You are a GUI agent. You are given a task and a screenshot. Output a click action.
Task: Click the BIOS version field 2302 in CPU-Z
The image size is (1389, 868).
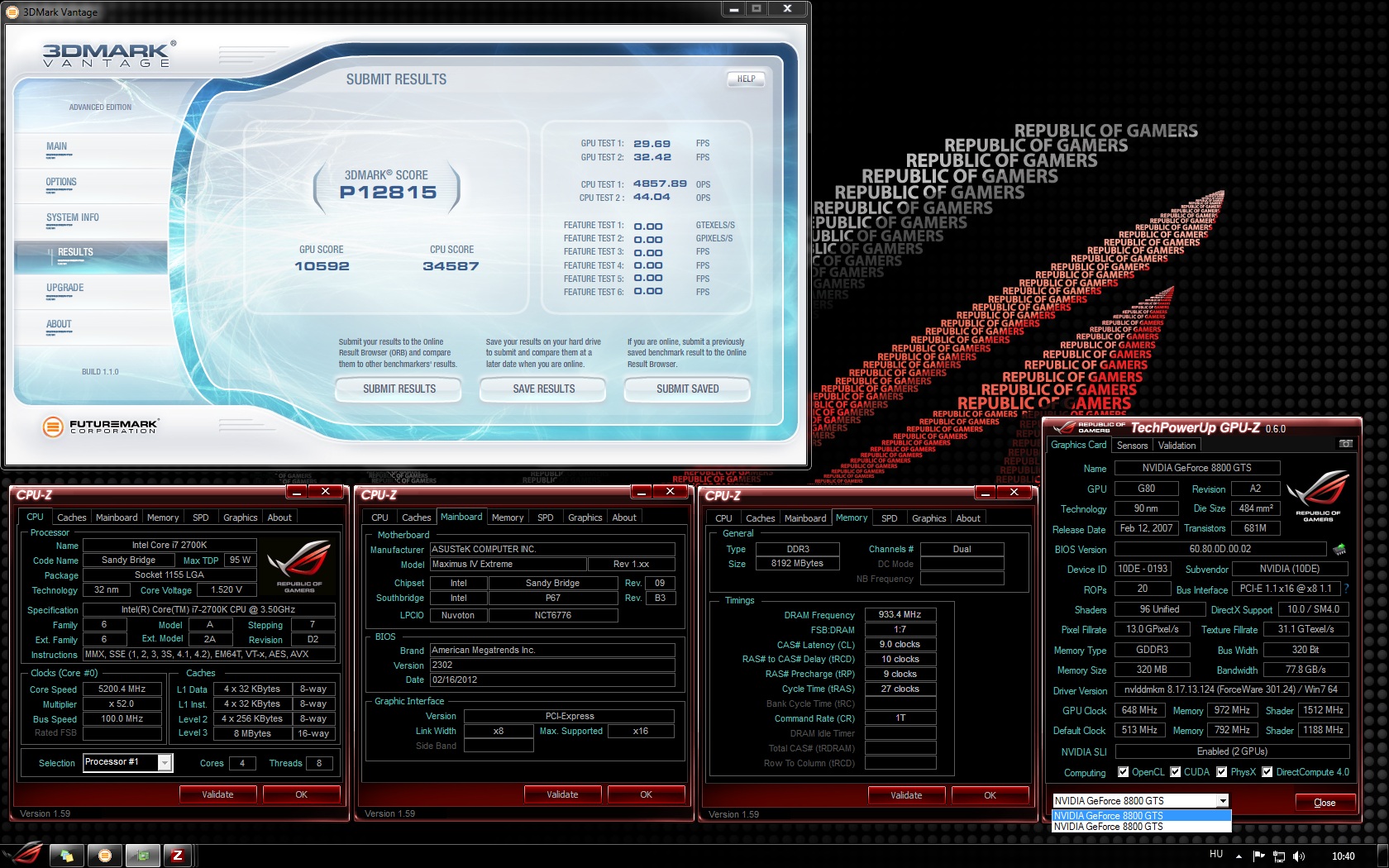552,665
